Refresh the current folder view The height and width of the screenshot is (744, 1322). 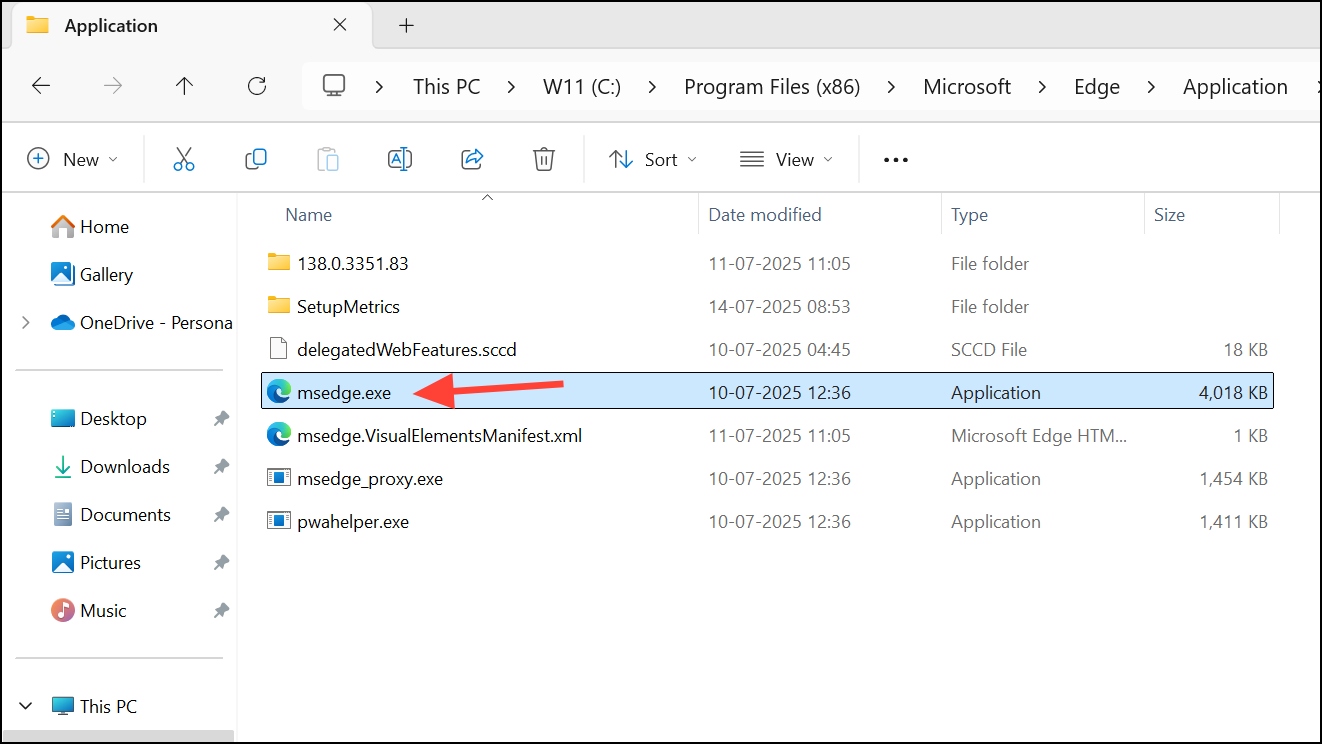pyautogui.click(x=257, y=86)
